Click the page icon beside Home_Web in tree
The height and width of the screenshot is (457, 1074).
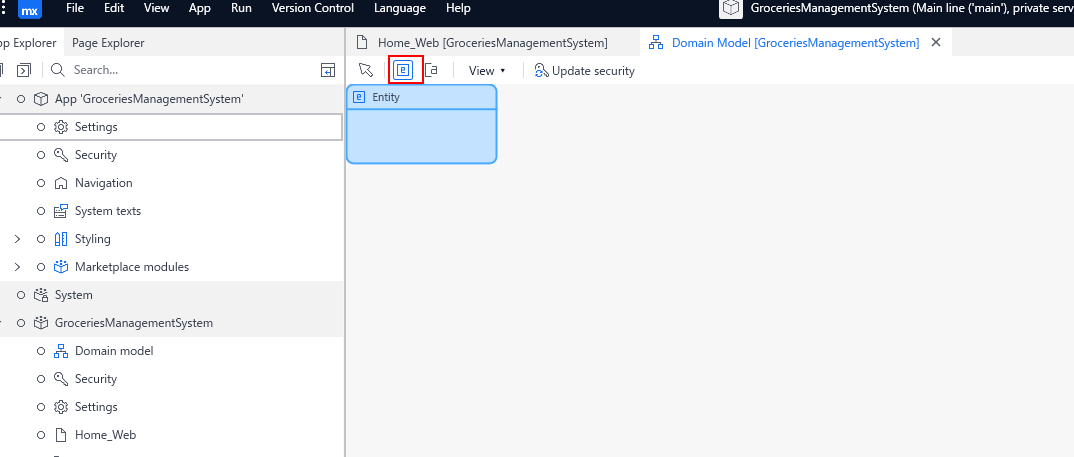(x=61, y=435)
